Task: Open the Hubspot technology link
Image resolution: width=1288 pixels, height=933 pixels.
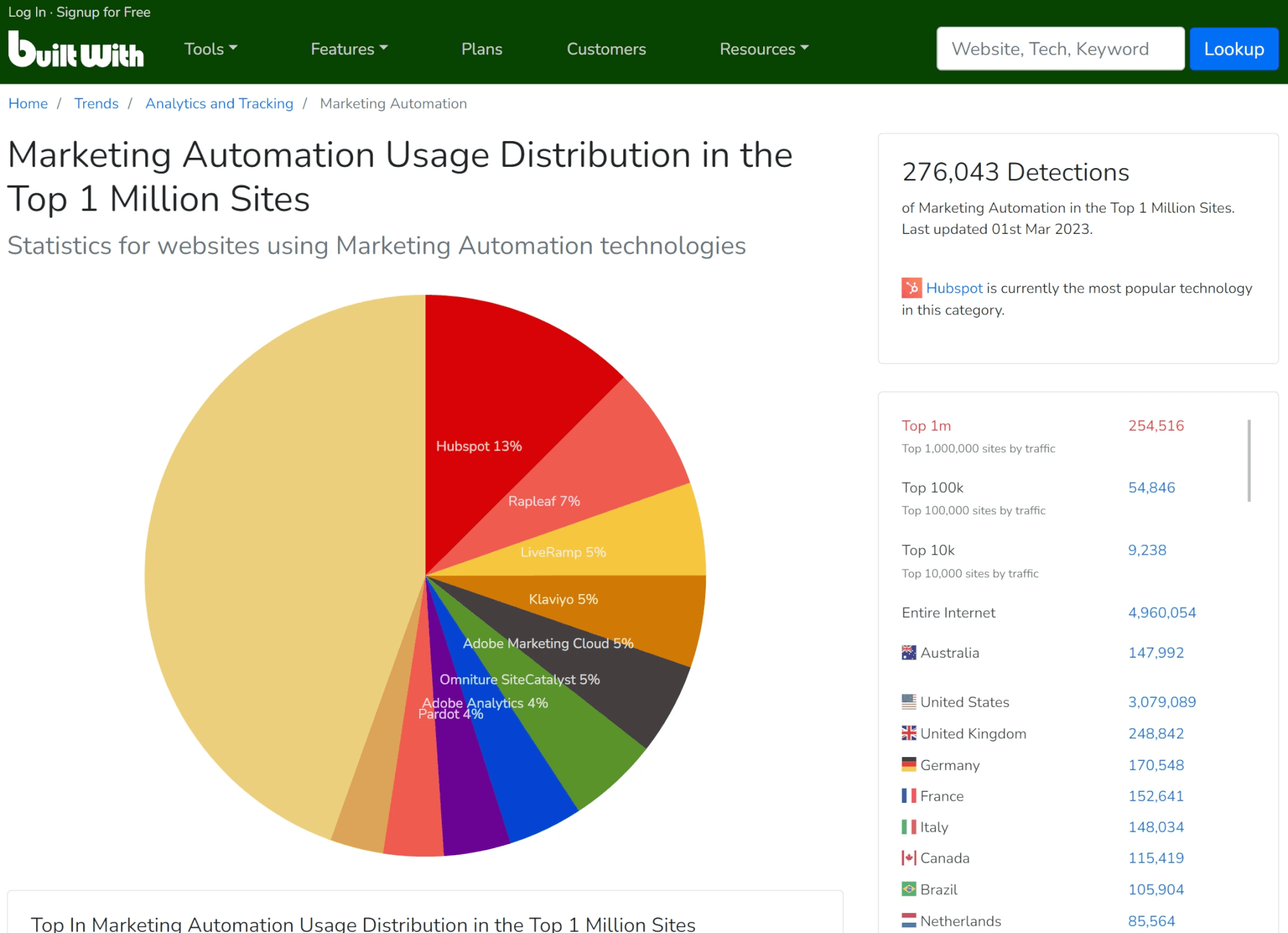Action: coord(954,288)
